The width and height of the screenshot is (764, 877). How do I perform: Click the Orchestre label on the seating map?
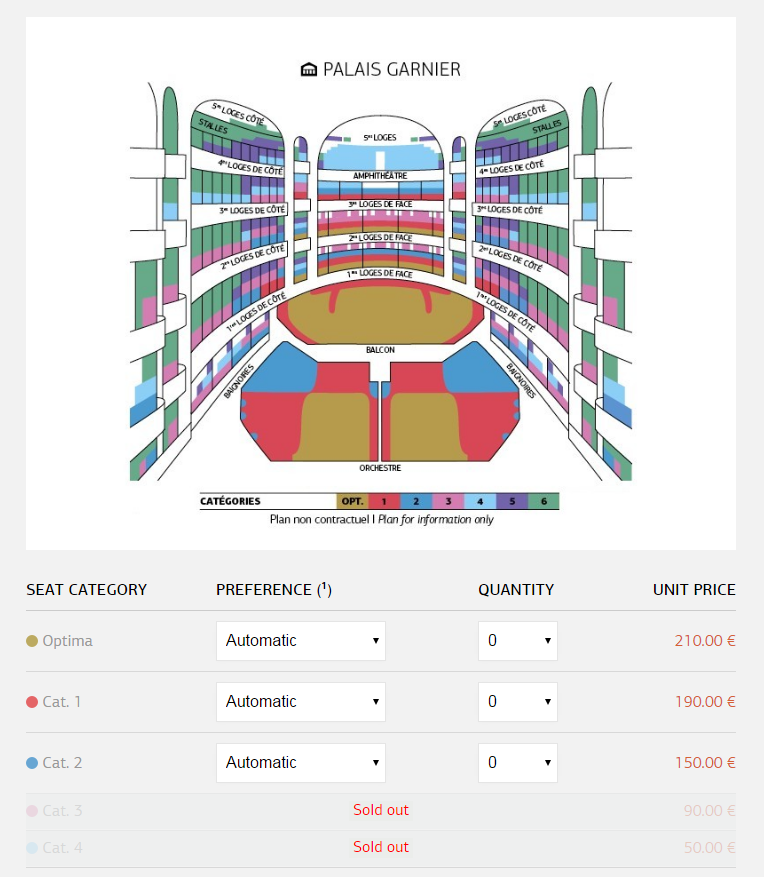coord(380,468)
